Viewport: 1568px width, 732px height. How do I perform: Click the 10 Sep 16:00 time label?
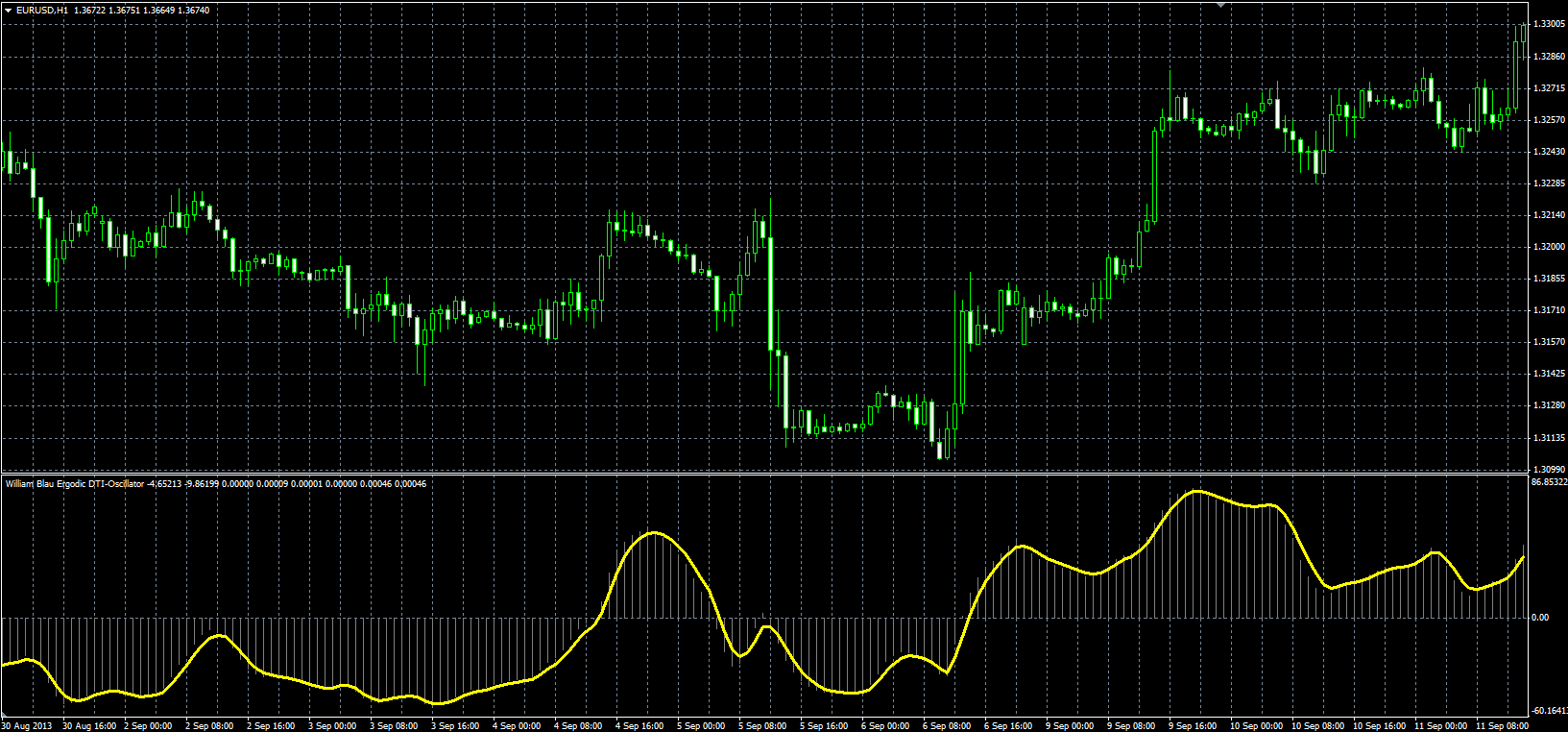tap(1380, 726)
